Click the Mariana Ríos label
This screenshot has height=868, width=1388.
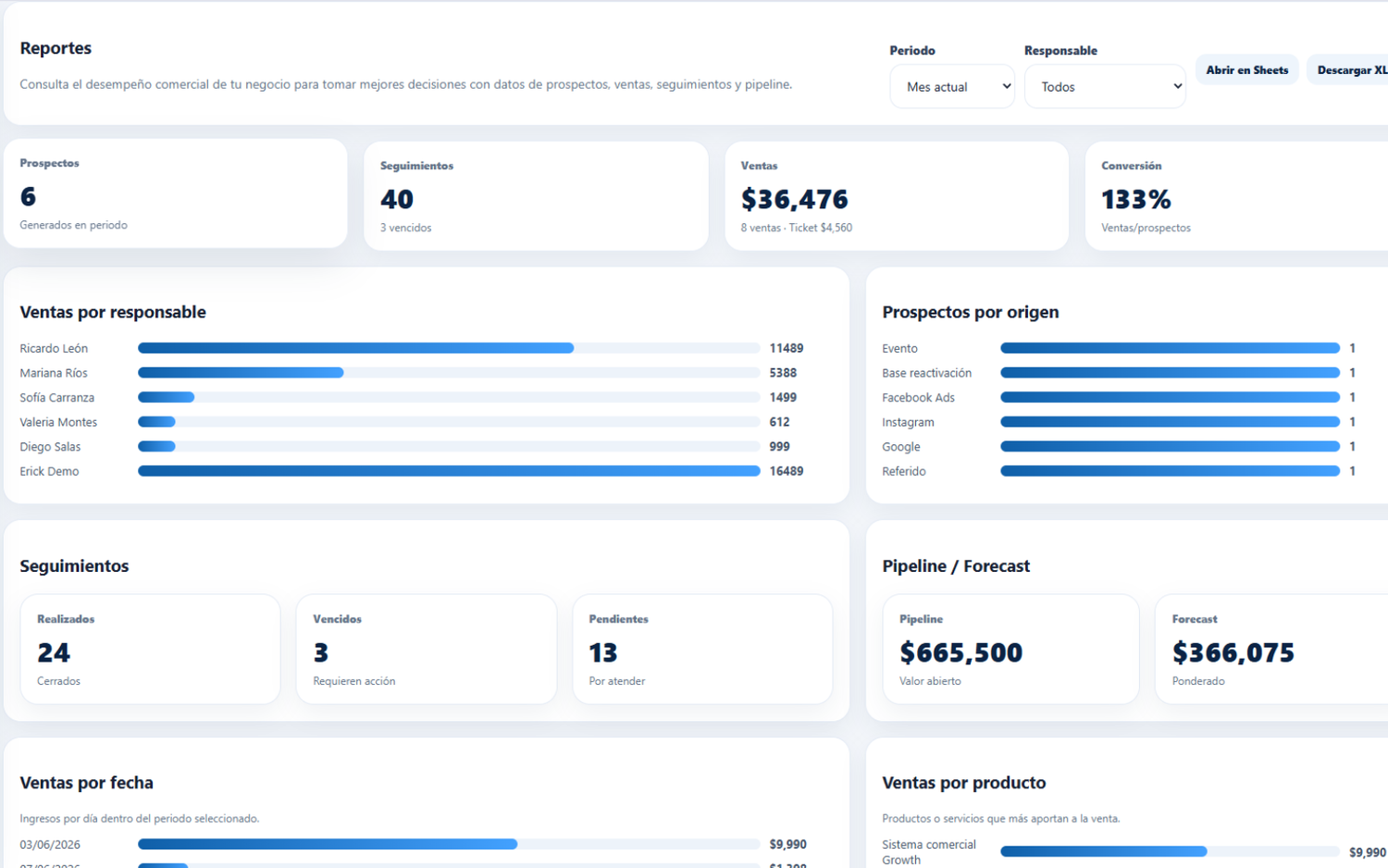(54, 373)
